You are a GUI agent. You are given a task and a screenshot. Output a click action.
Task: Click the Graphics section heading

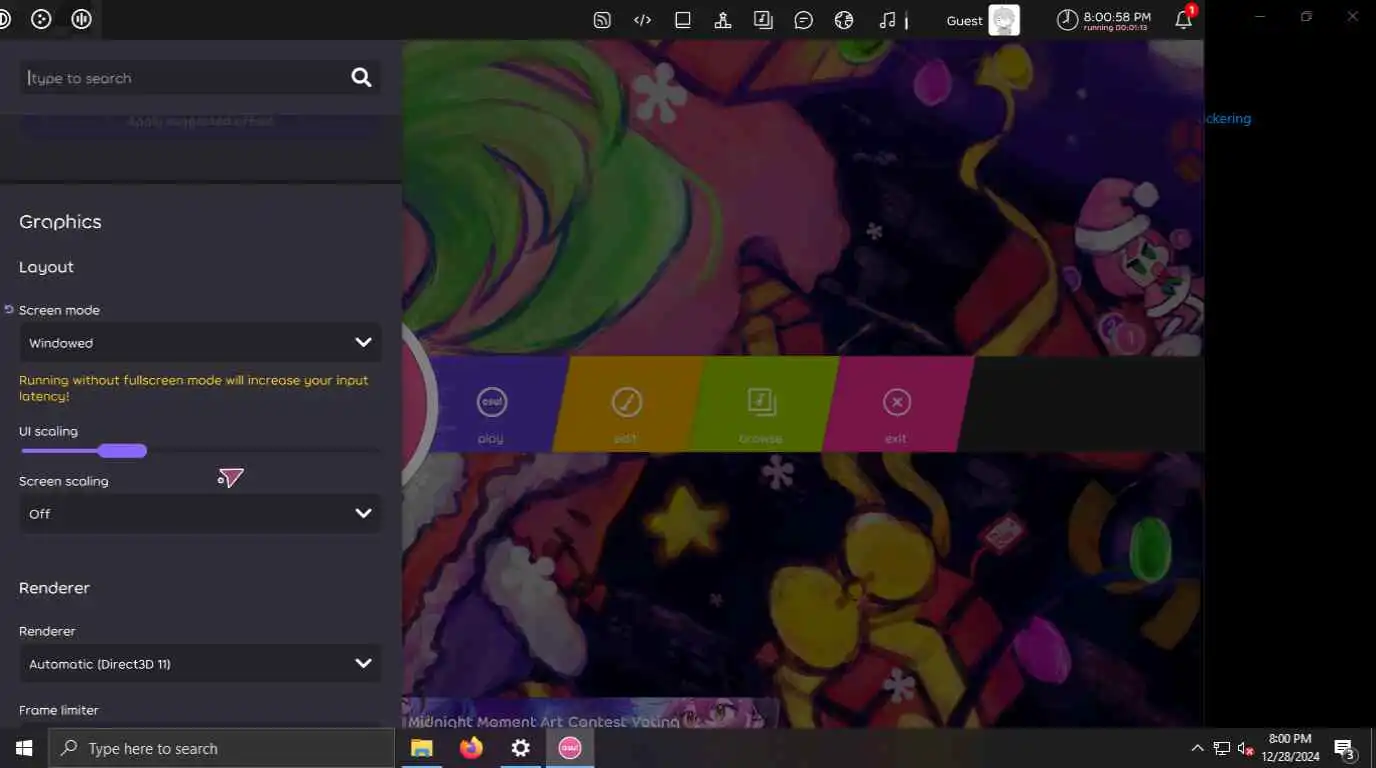pyautogui.click(x=60, y=222)
